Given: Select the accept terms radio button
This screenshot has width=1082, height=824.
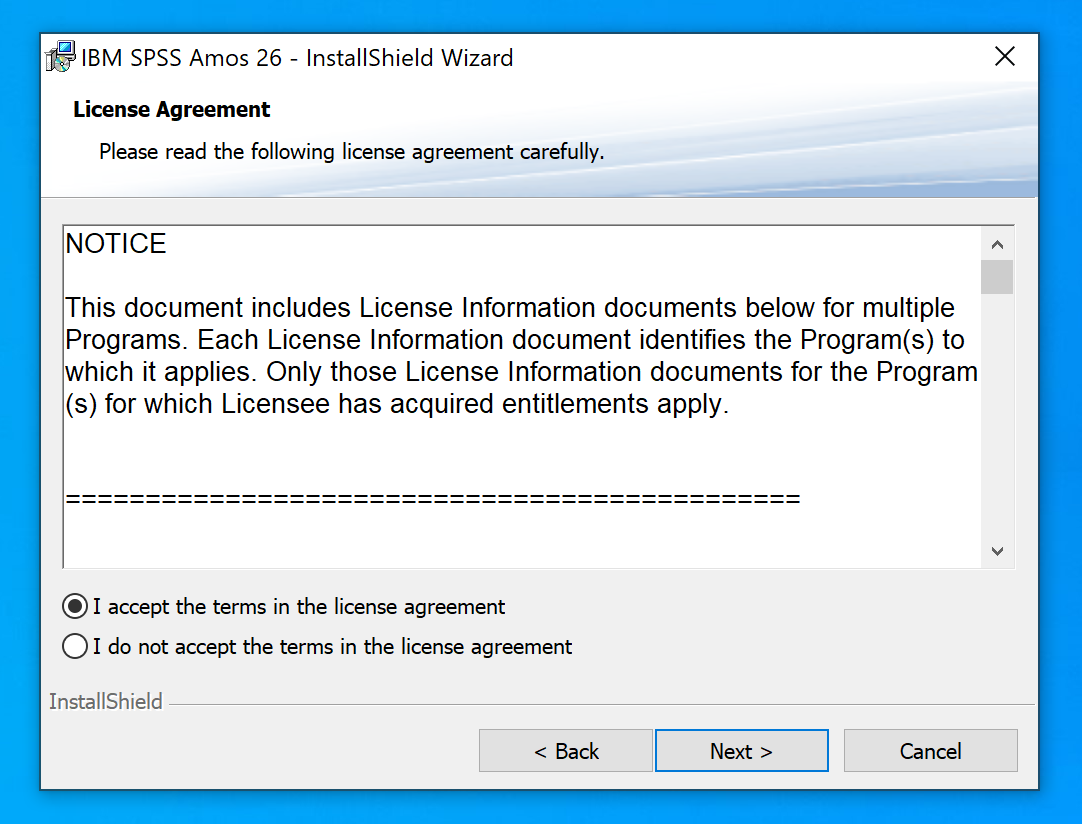Looking at the screenshot, I should (x=75, y=606).
